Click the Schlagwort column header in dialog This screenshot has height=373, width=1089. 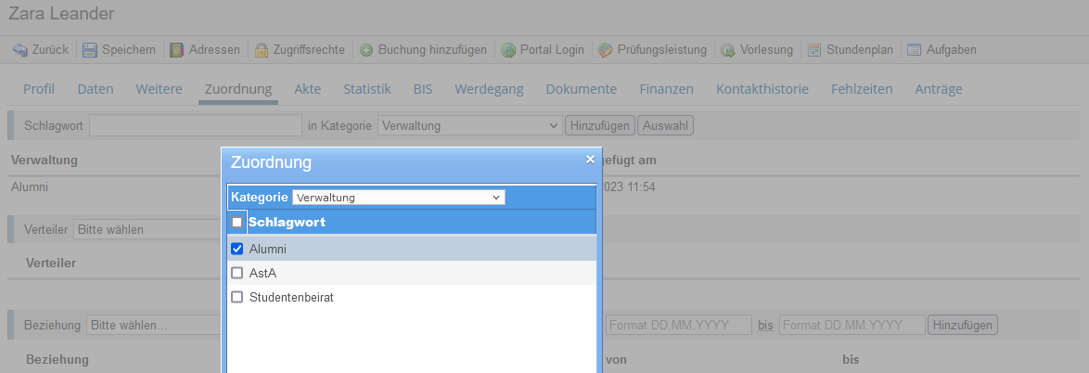click(x=288, y=222)
